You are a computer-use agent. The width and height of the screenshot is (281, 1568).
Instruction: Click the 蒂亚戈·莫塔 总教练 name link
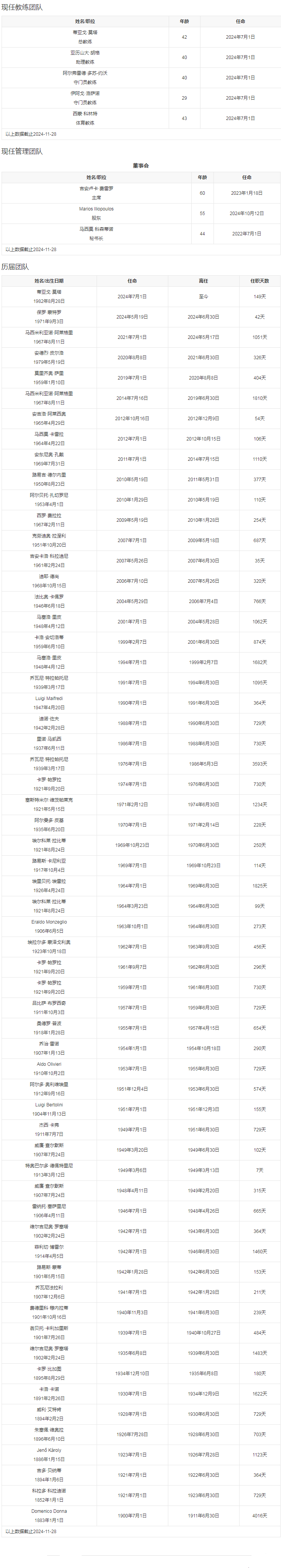click(85, 32)
